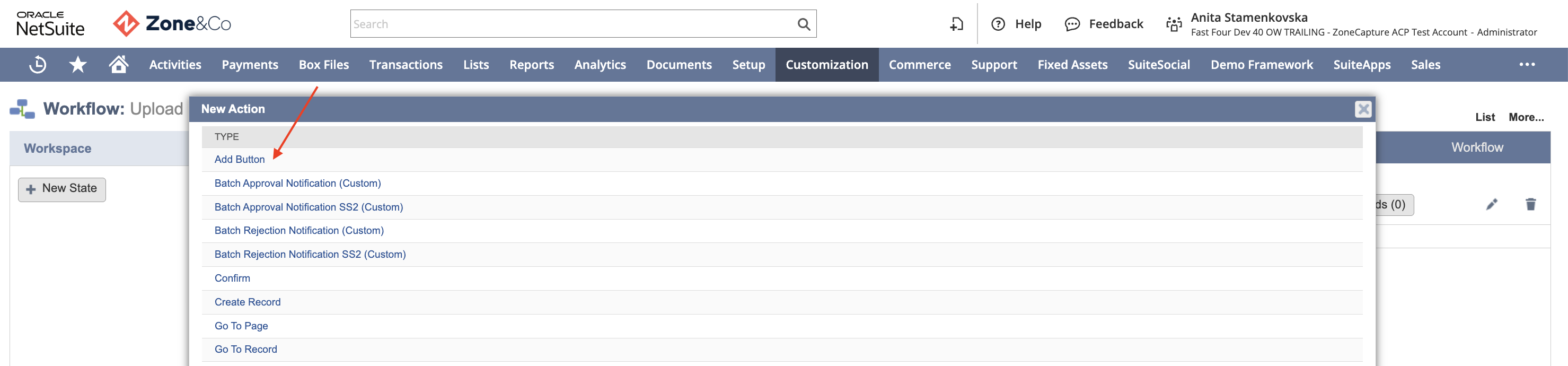
Task: Open the Documents menu
Action: click(679, 65)
